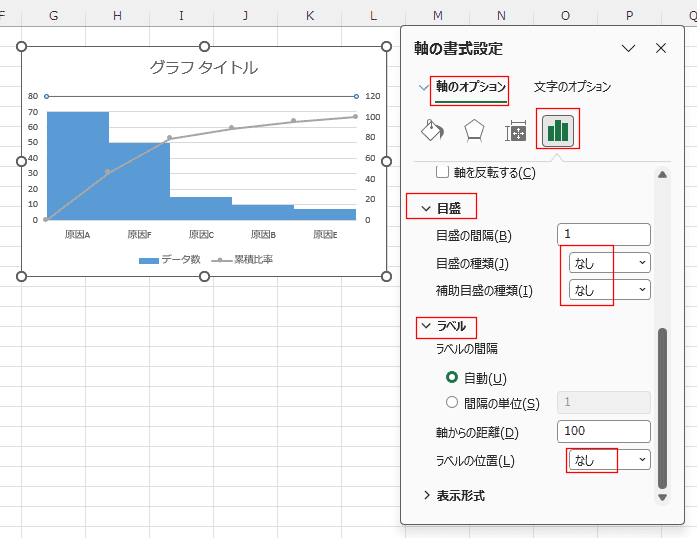Open the Fill & Line paint bucket icon
This screenshot has height=538, width=697.
click(432, 130)
